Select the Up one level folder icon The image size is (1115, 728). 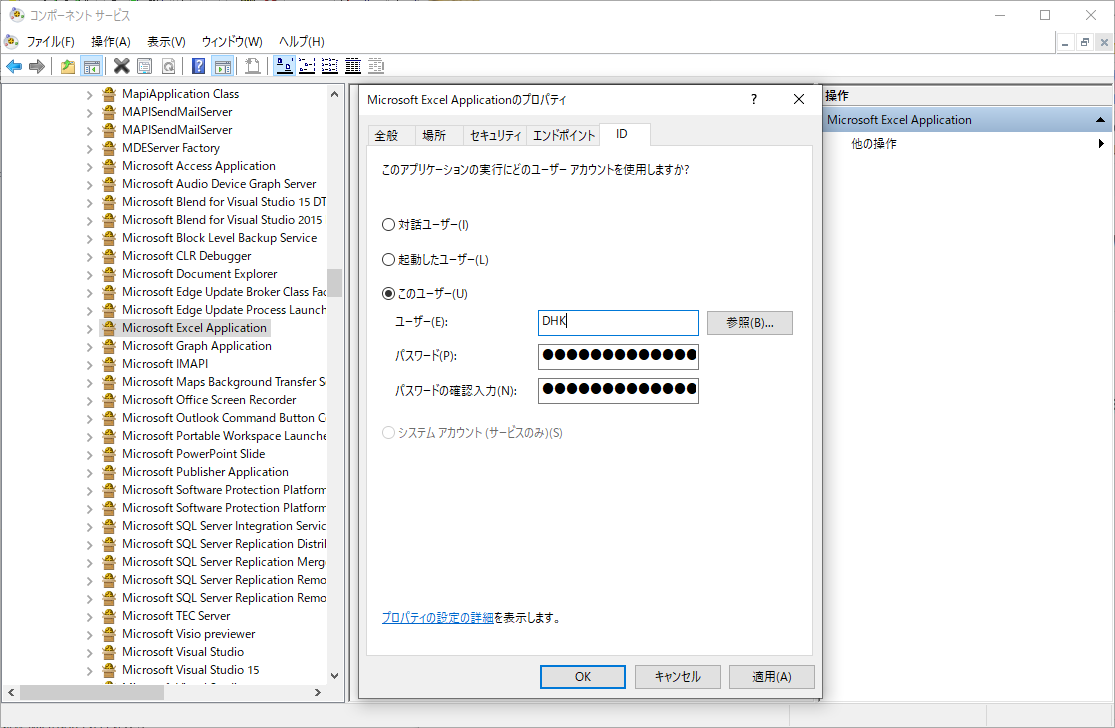point(68,66)
